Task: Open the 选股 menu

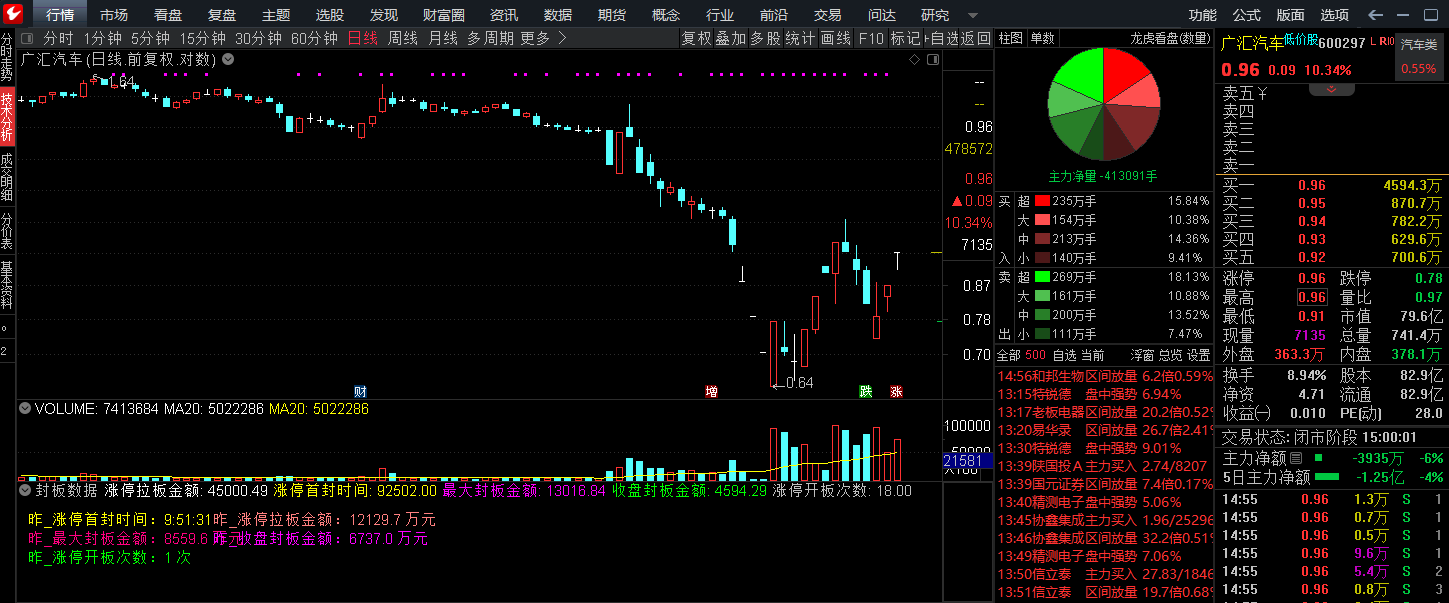Action: [x=329, y=15]
